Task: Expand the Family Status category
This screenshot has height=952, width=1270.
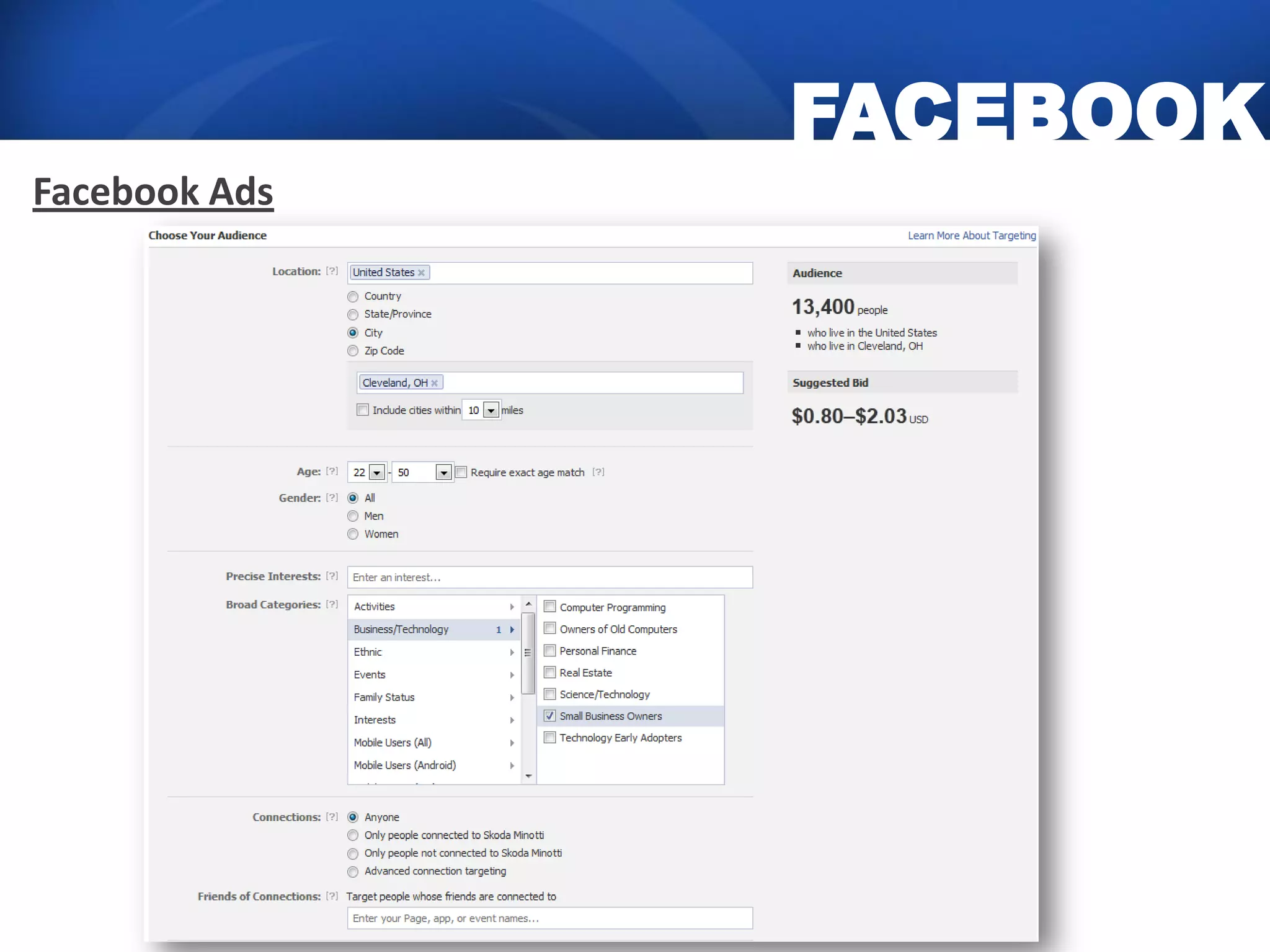Action: pos(434,697)
